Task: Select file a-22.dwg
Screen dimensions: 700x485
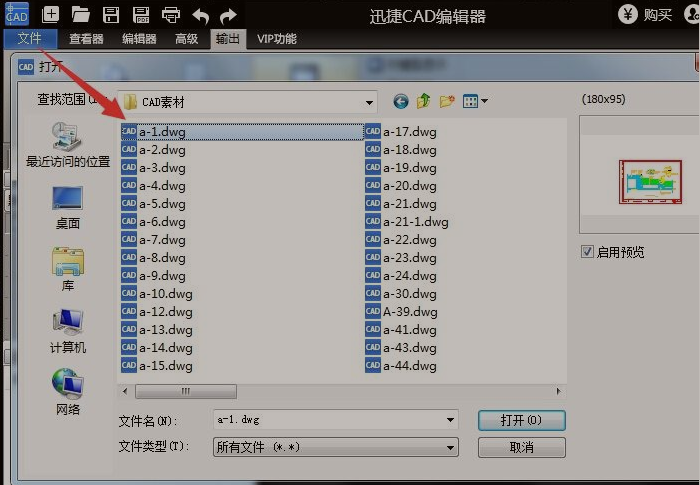Action: (401, 239)
